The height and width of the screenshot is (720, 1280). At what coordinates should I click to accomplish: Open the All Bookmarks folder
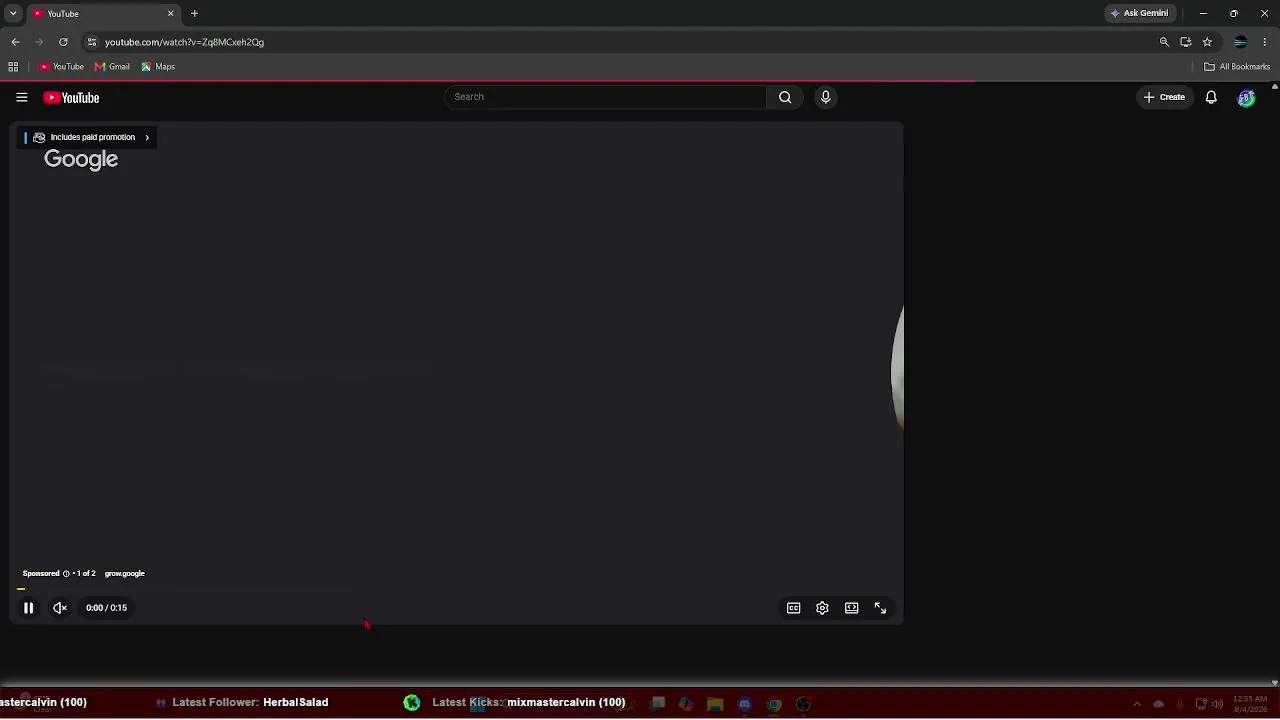click(x=1237, y=67)
